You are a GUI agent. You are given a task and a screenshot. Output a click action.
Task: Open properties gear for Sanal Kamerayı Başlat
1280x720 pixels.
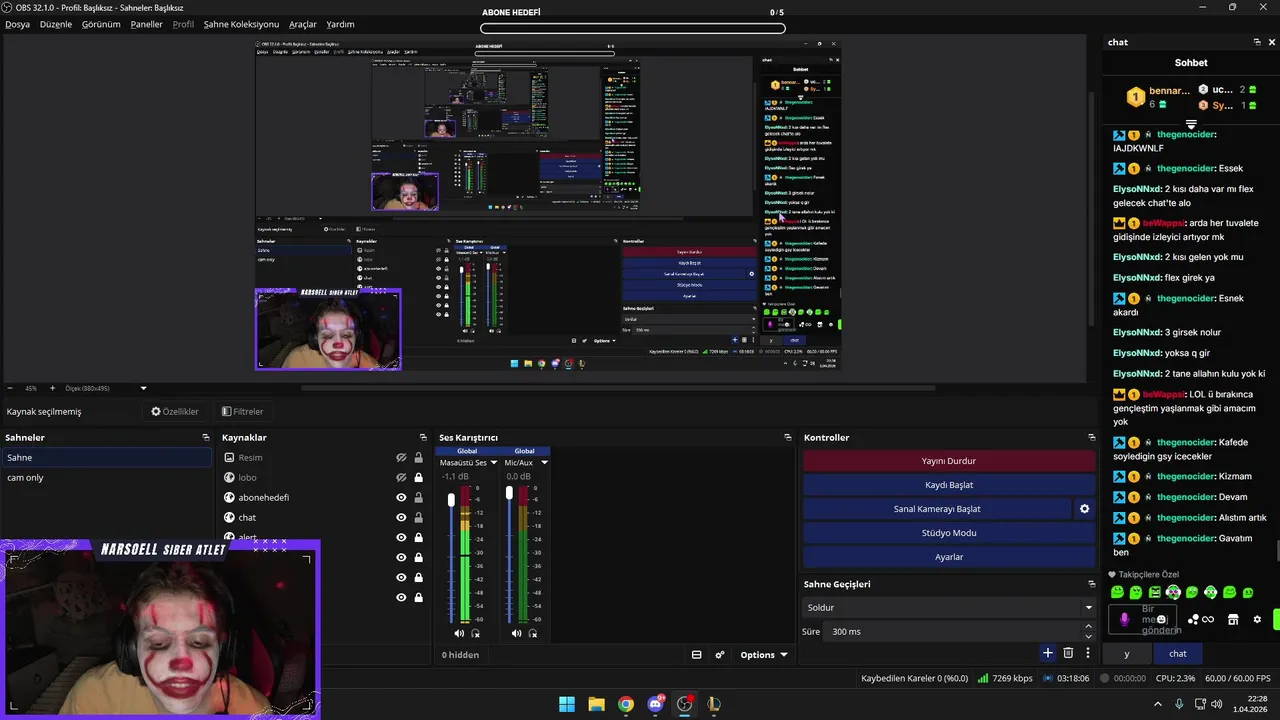click(x=1084, y=509)
